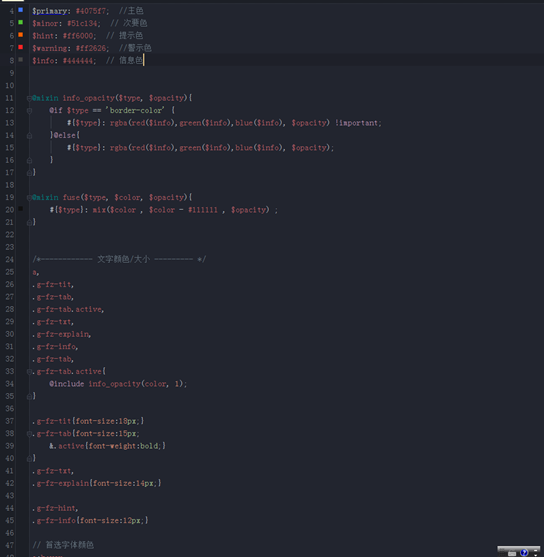
Task: Click the blue $primary color gutter swatch
Action: 21,10
